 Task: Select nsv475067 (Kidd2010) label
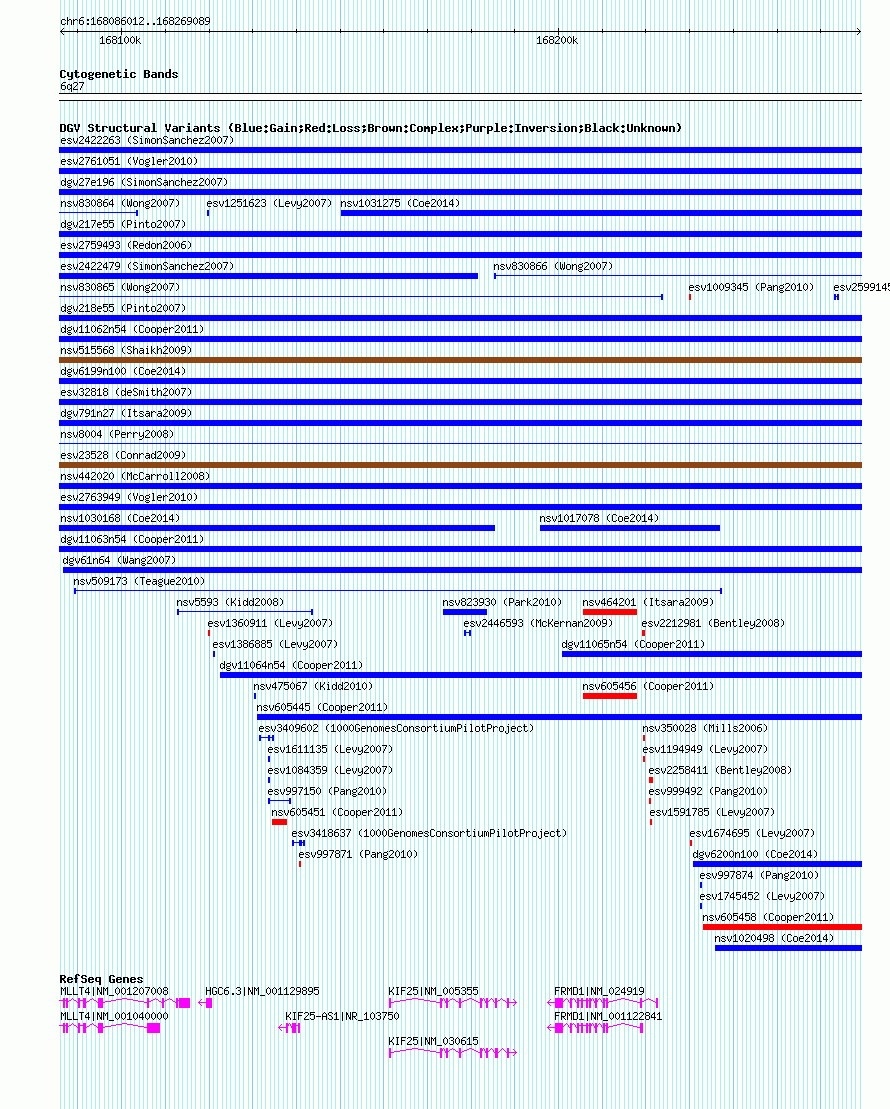click(x=313, y=687)
